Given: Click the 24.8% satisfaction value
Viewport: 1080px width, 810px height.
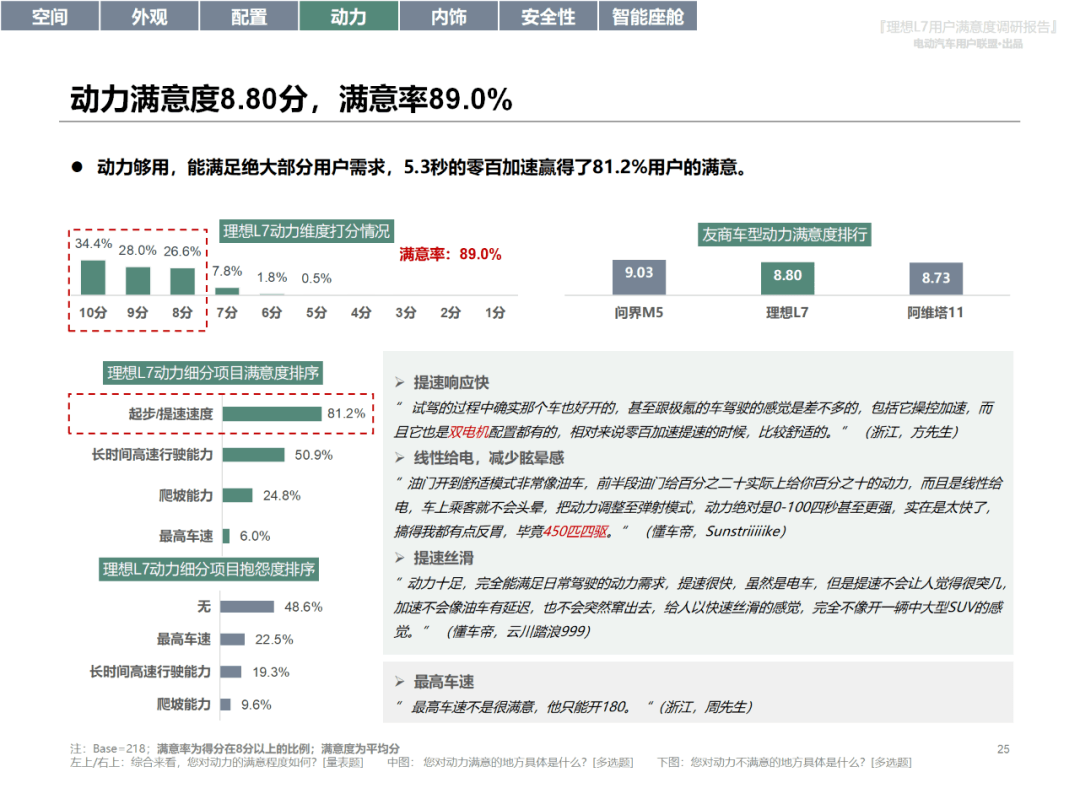Looking at the screenshot, I should pos(282,496).
